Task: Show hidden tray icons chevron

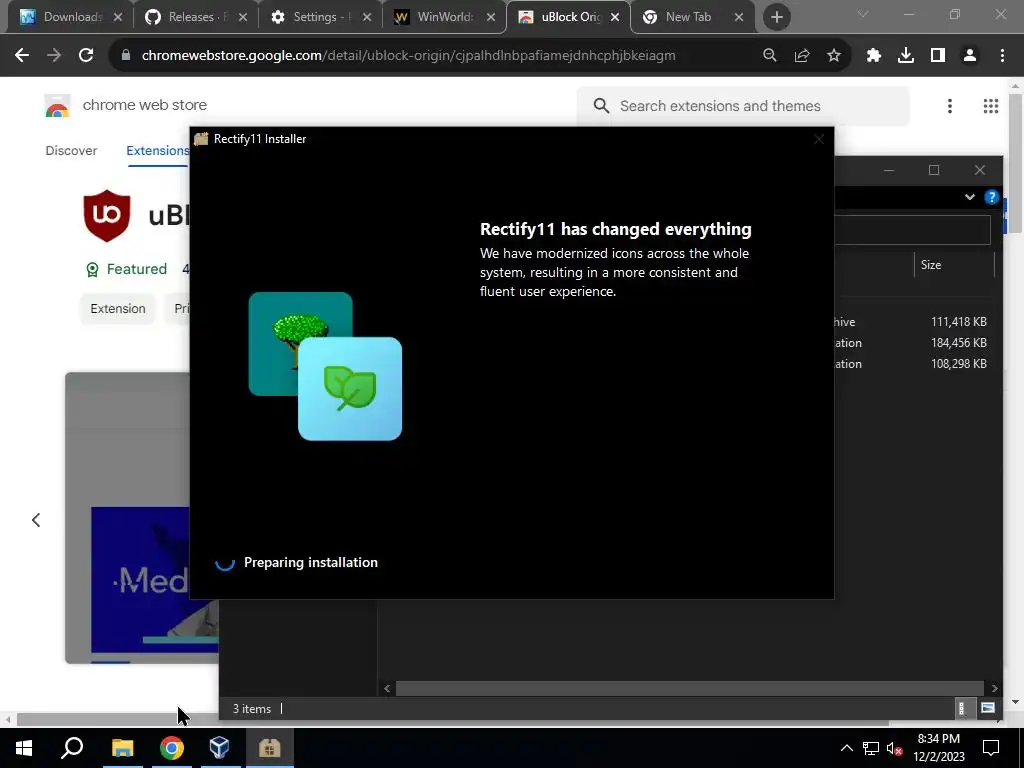Action: (846, 748)
